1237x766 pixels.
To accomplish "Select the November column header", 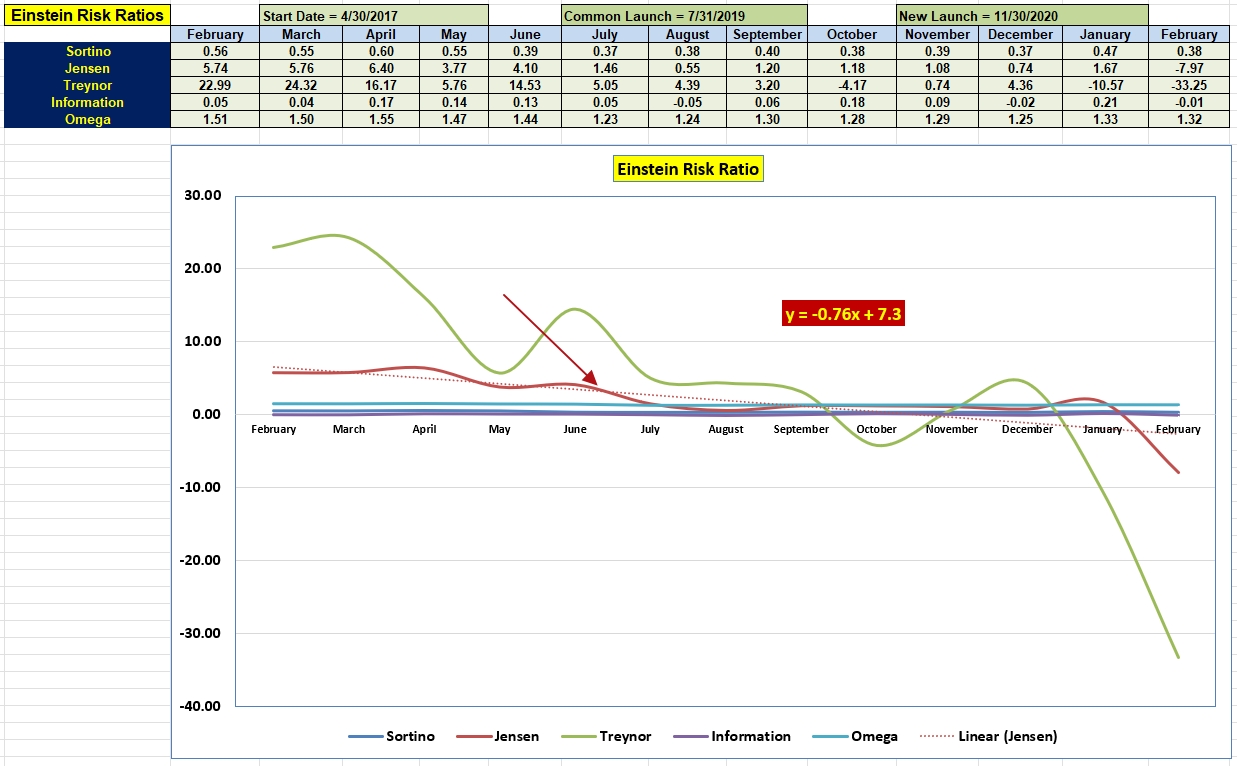I will click(936, 34).
